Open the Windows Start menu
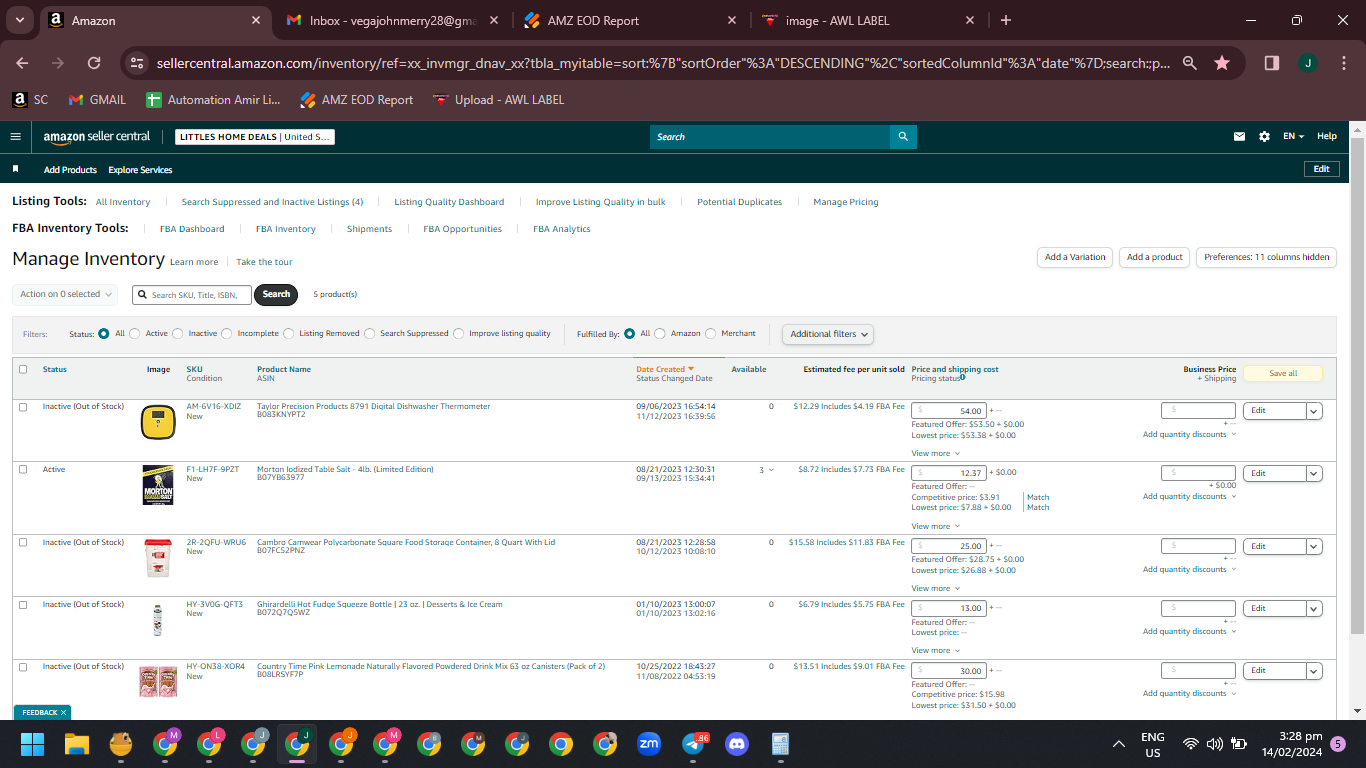The image size is (1366, 768). click(x=33, y=744)
